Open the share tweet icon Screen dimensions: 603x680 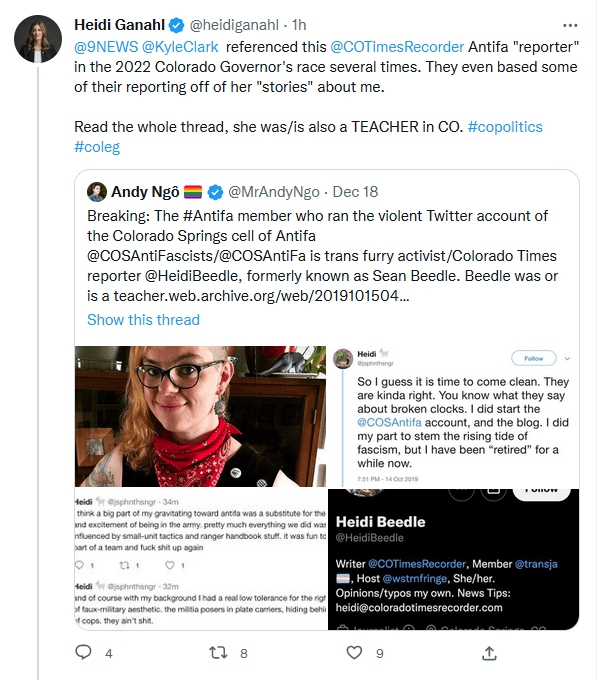pyautogui.click(x=488, y=653)
